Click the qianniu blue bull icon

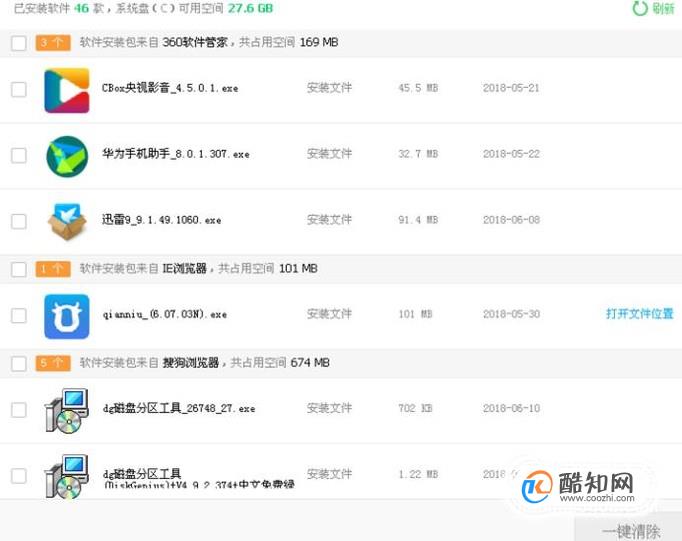67,316
